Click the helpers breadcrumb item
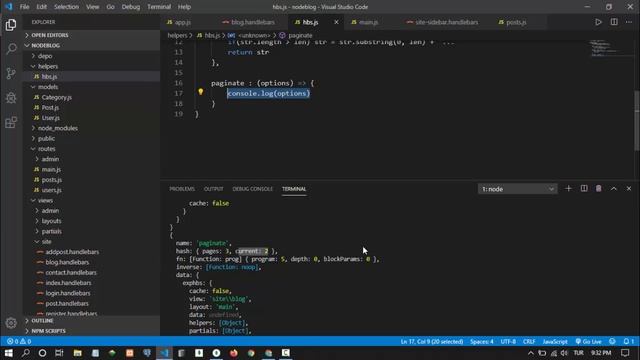 (177, 36)
